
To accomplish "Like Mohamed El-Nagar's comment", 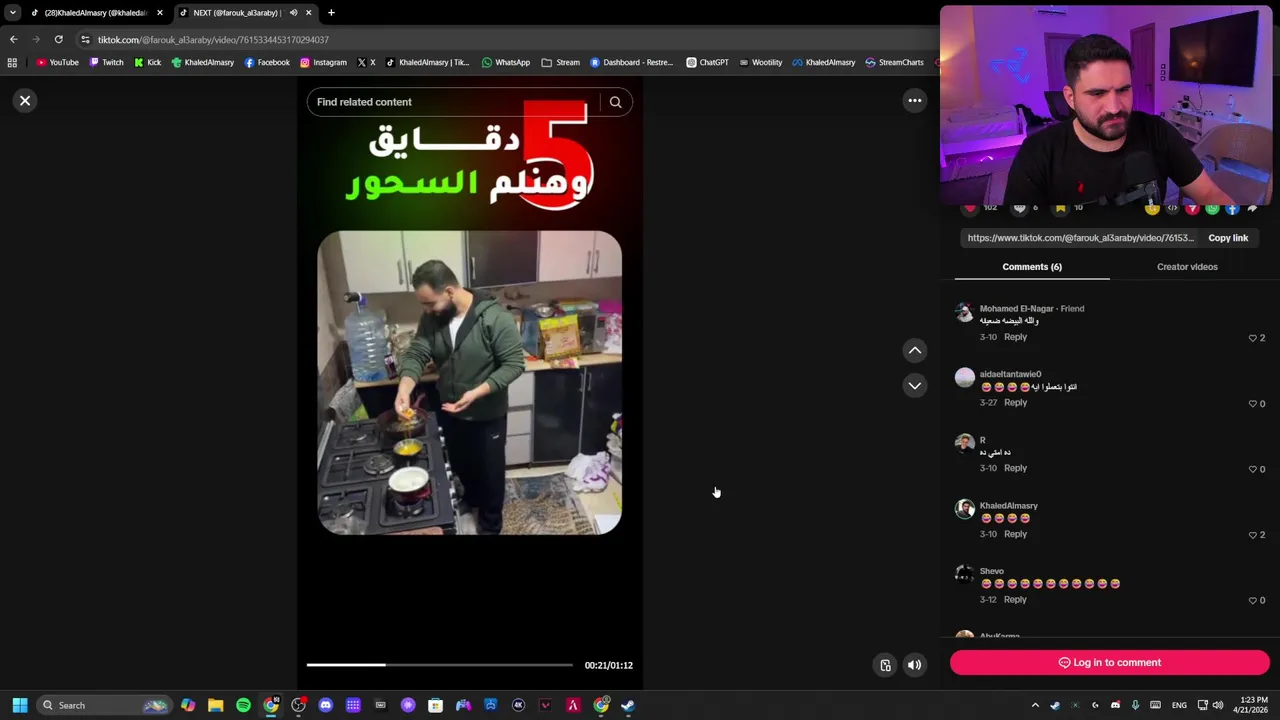I will point(1253,338).
